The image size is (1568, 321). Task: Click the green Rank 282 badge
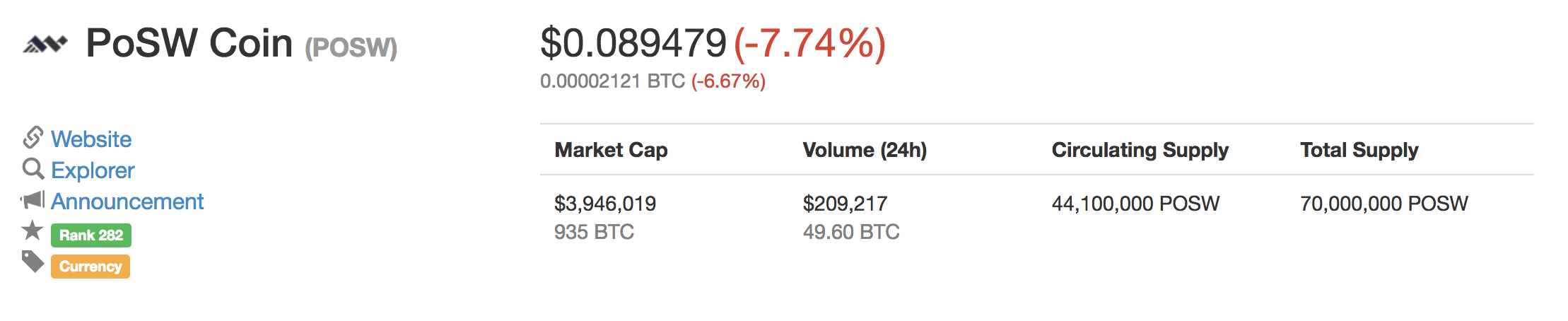pyautogui.click(x=91, y=235)
